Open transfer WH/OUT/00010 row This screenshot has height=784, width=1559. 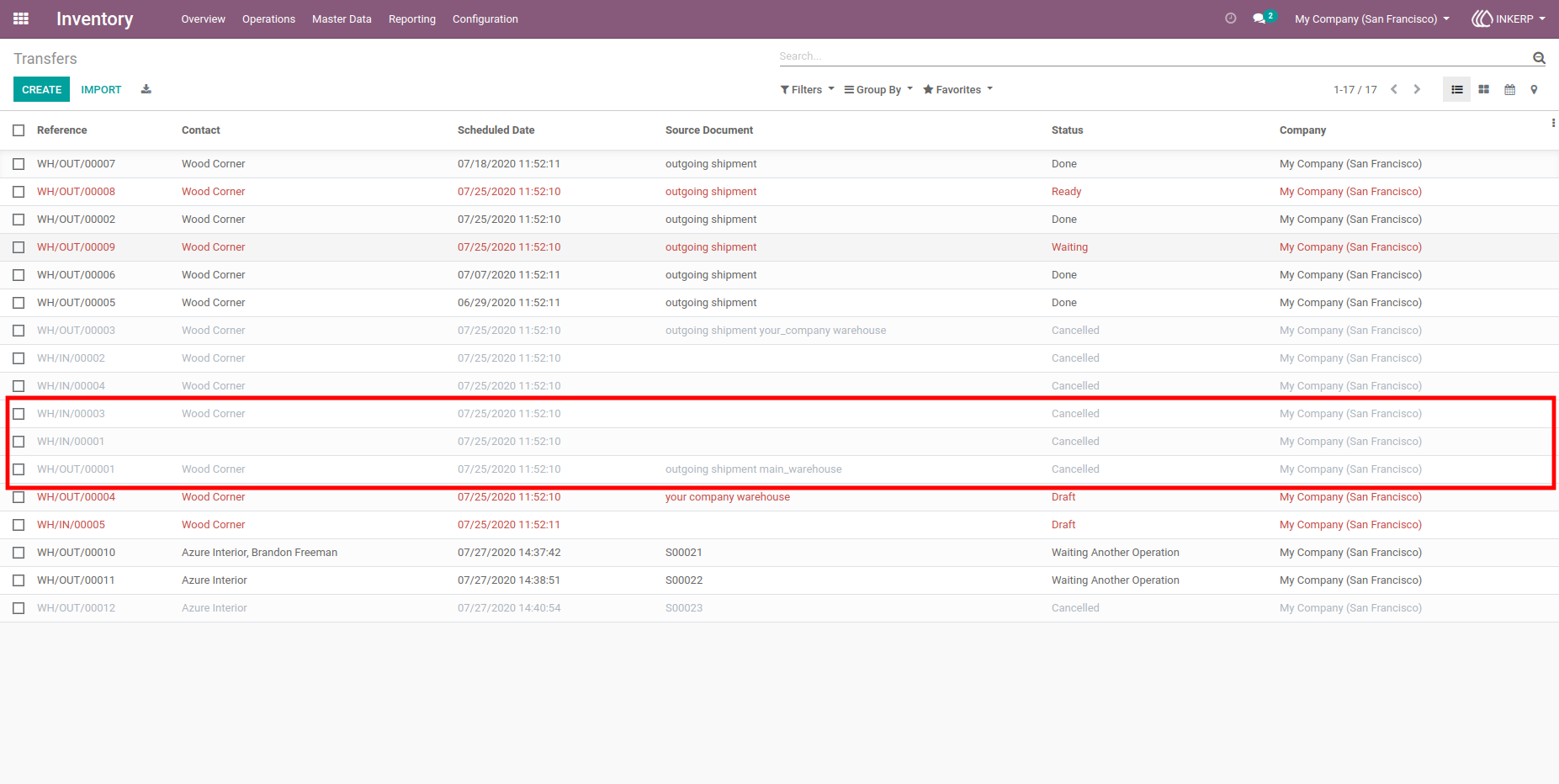click(779, 553)
